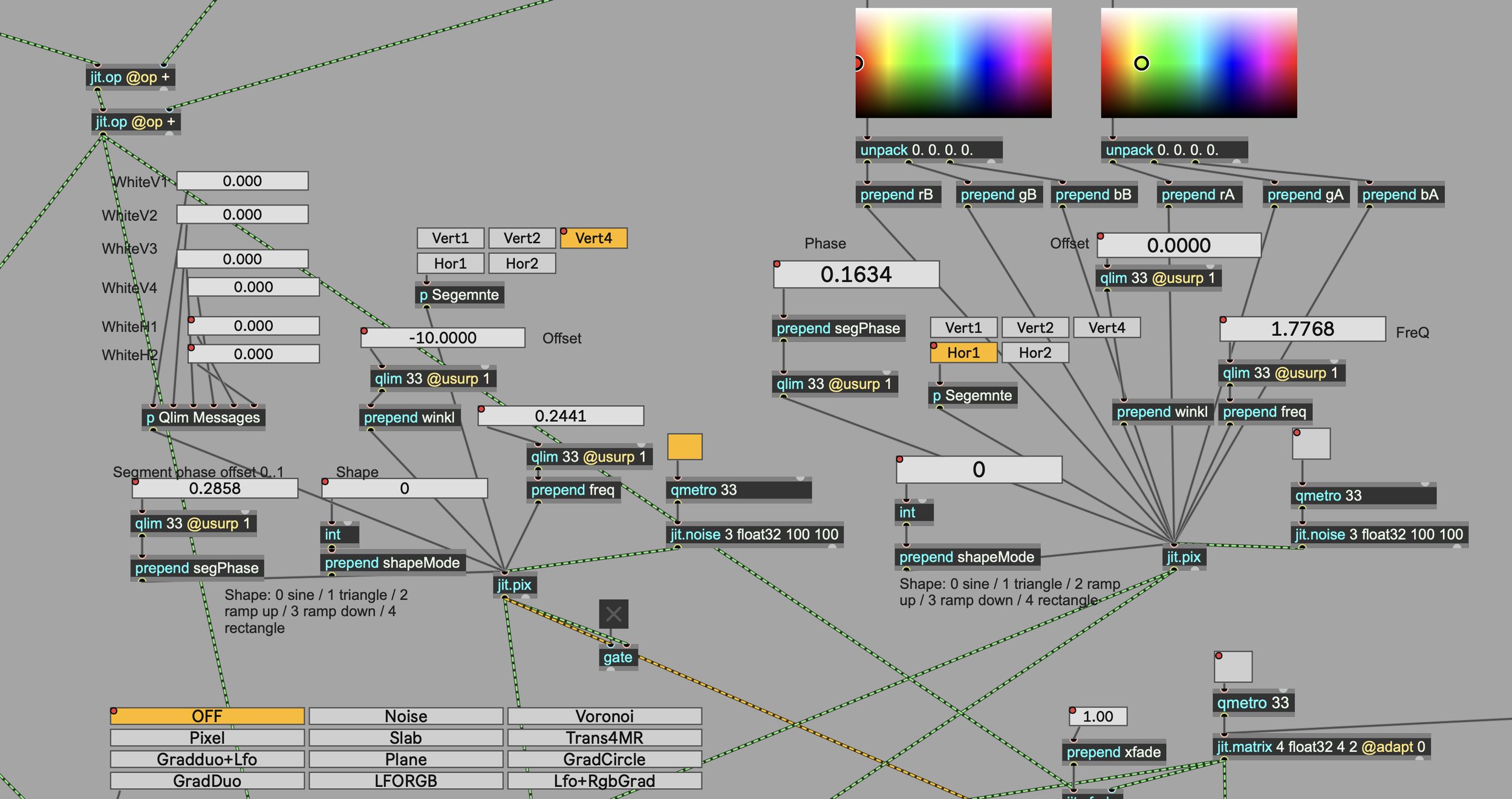
Task: Pick a color in the right color picker
Action: 1199,63
